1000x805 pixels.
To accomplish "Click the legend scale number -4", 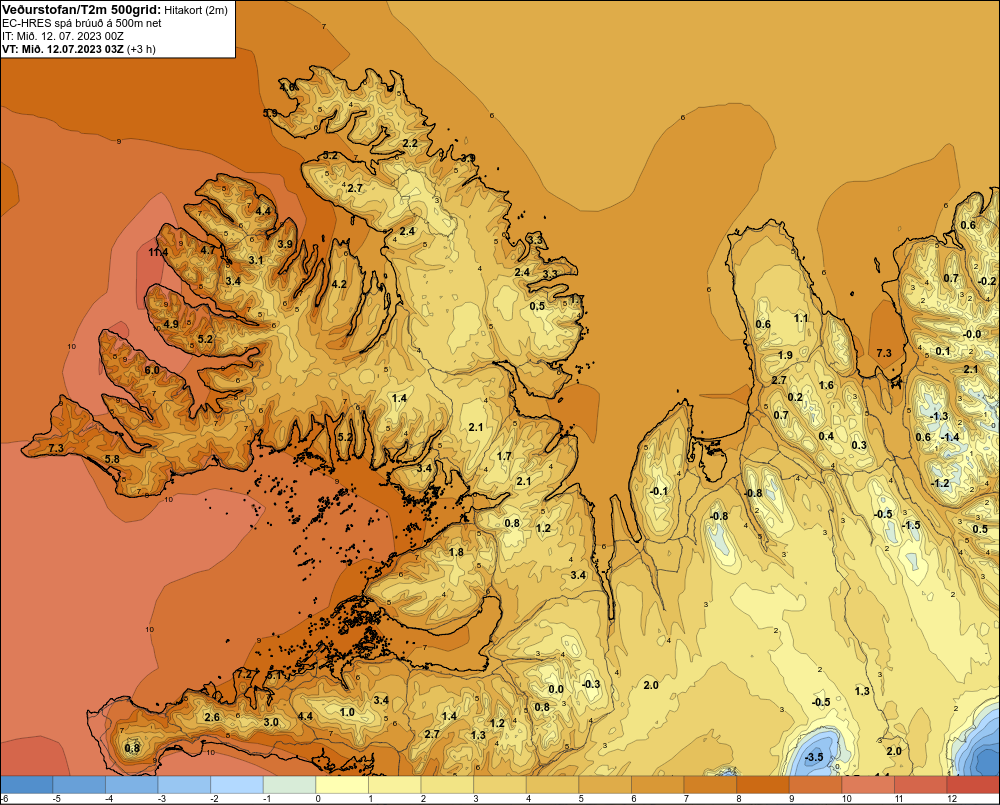I will 109,799.
